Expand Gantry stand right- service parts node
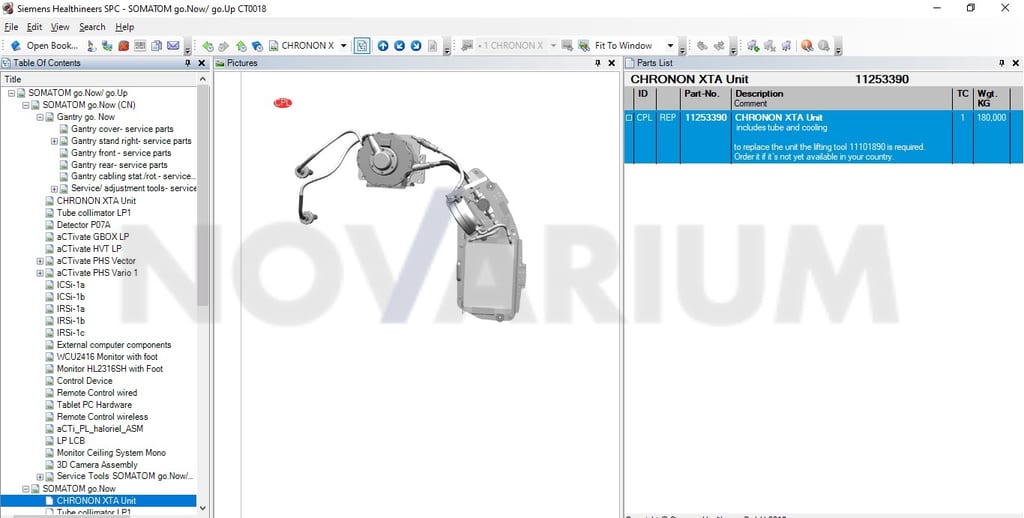This screenshot has height=518, width=1024. (54, 141)
